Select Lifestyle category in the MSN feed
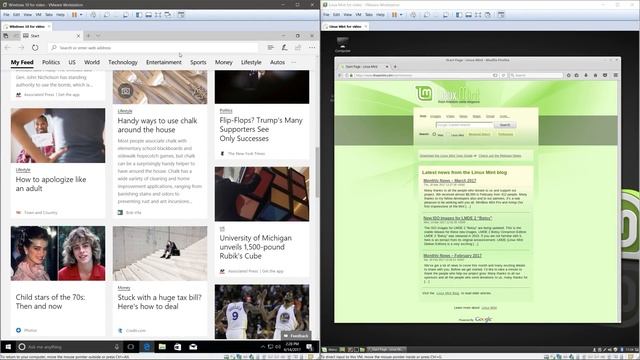 tap(251, 62)
